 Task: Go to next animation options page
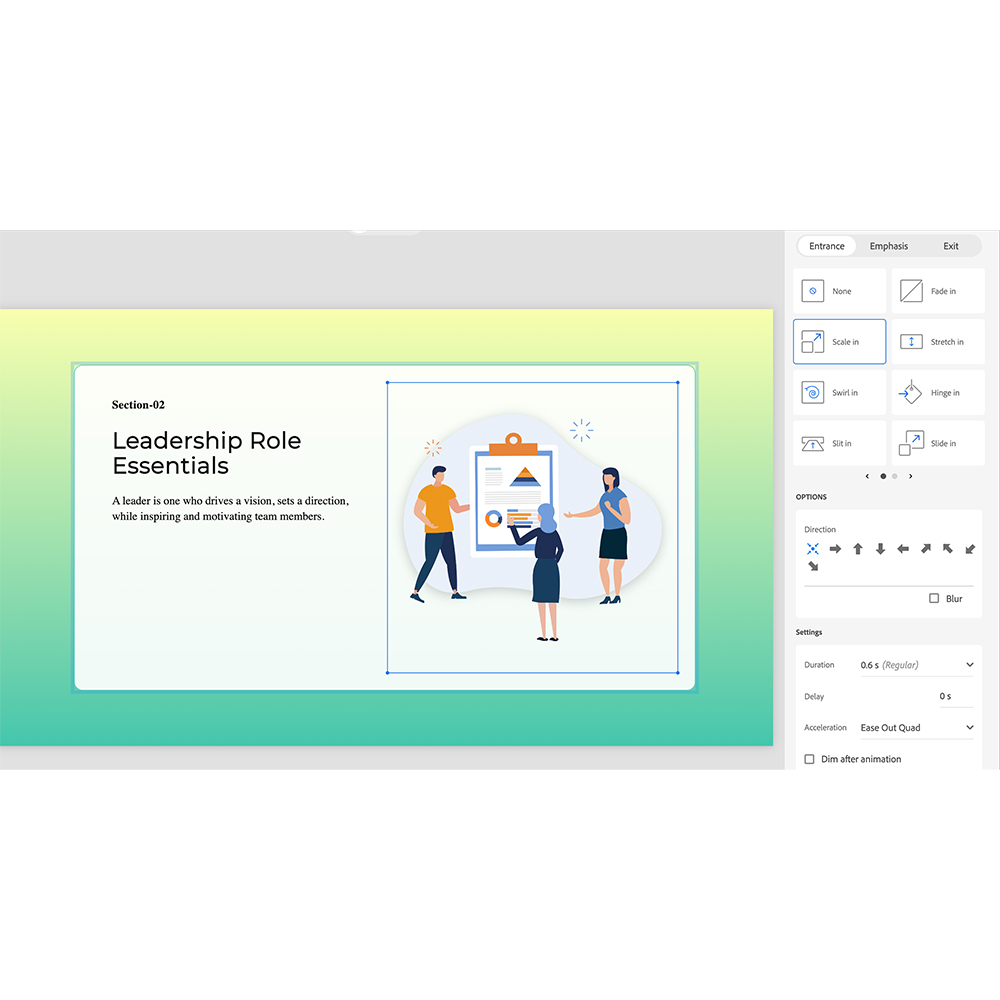(910, 476)
